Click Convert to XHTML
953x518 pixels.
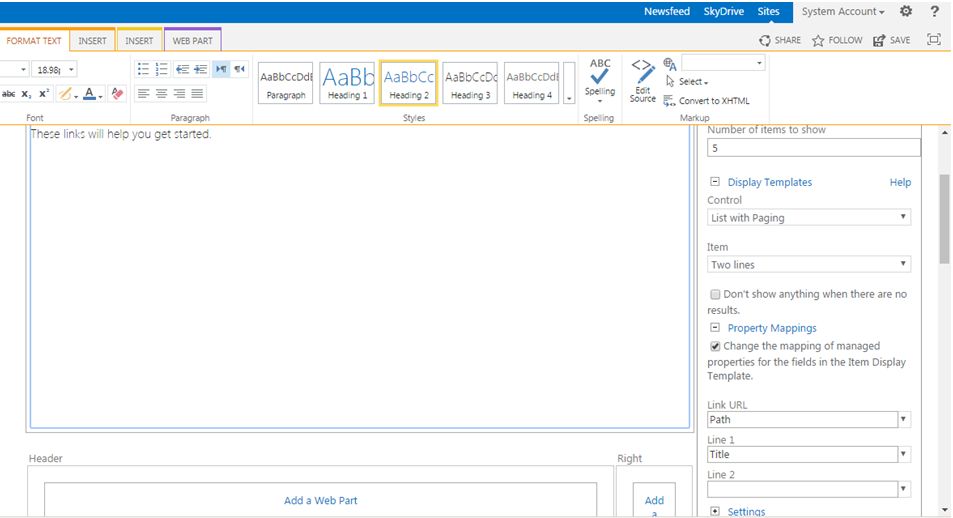coord(707,101)
